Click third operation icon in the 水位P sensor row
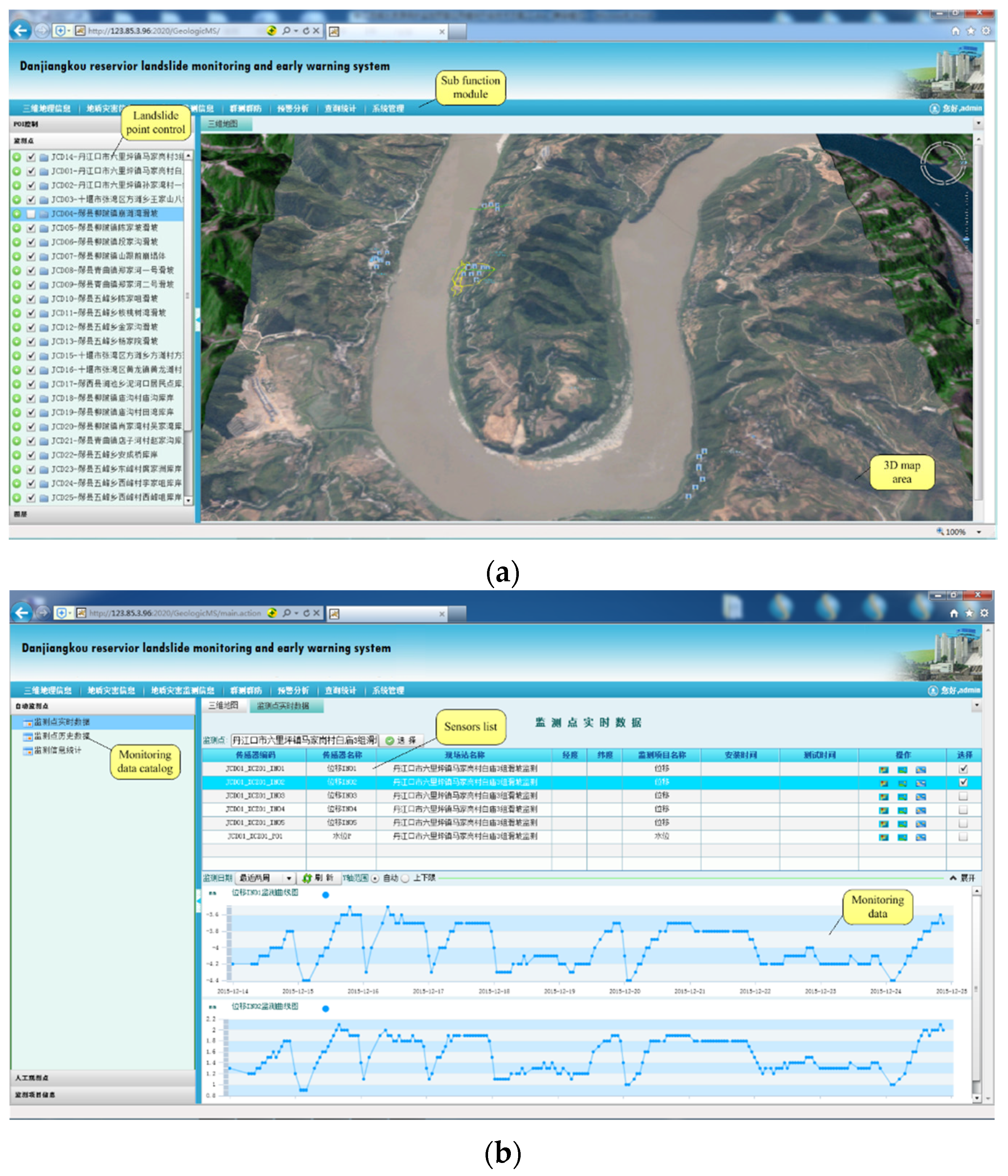The width and height of the screenshot is (1008, 1176). (x=920, y=837)
